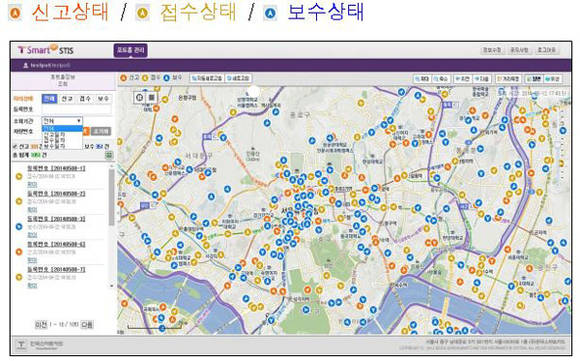Open the 포트홀 관리 tab
The height and width of the screenshot is (361, 580).
[x=131, y=50]
